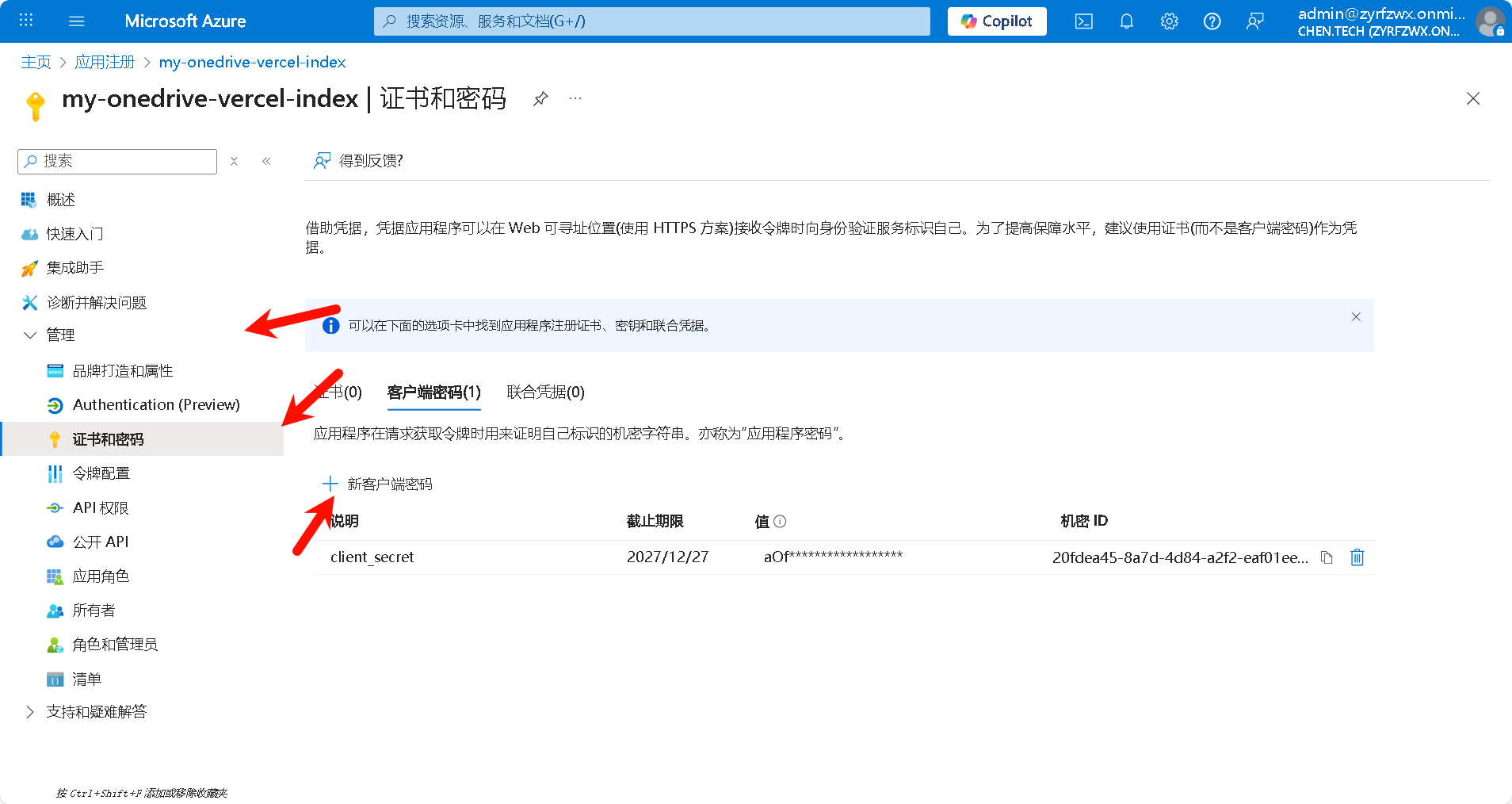The height and width of the screenshot is (804, 1512).
Task: Expand the 支持和疑难解答 section
Action: 30,712
